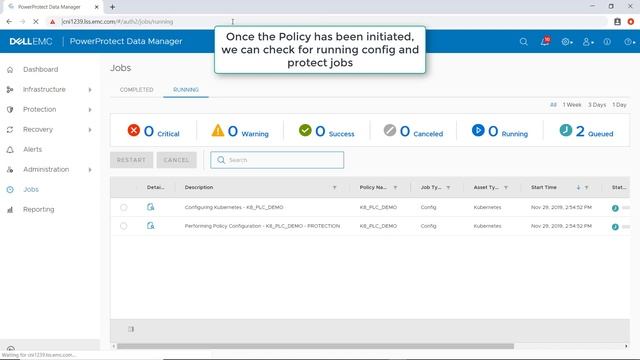This screenshot has height=360, width=640.
Task: Switch to the Running tab
Action: pos(186,90)
